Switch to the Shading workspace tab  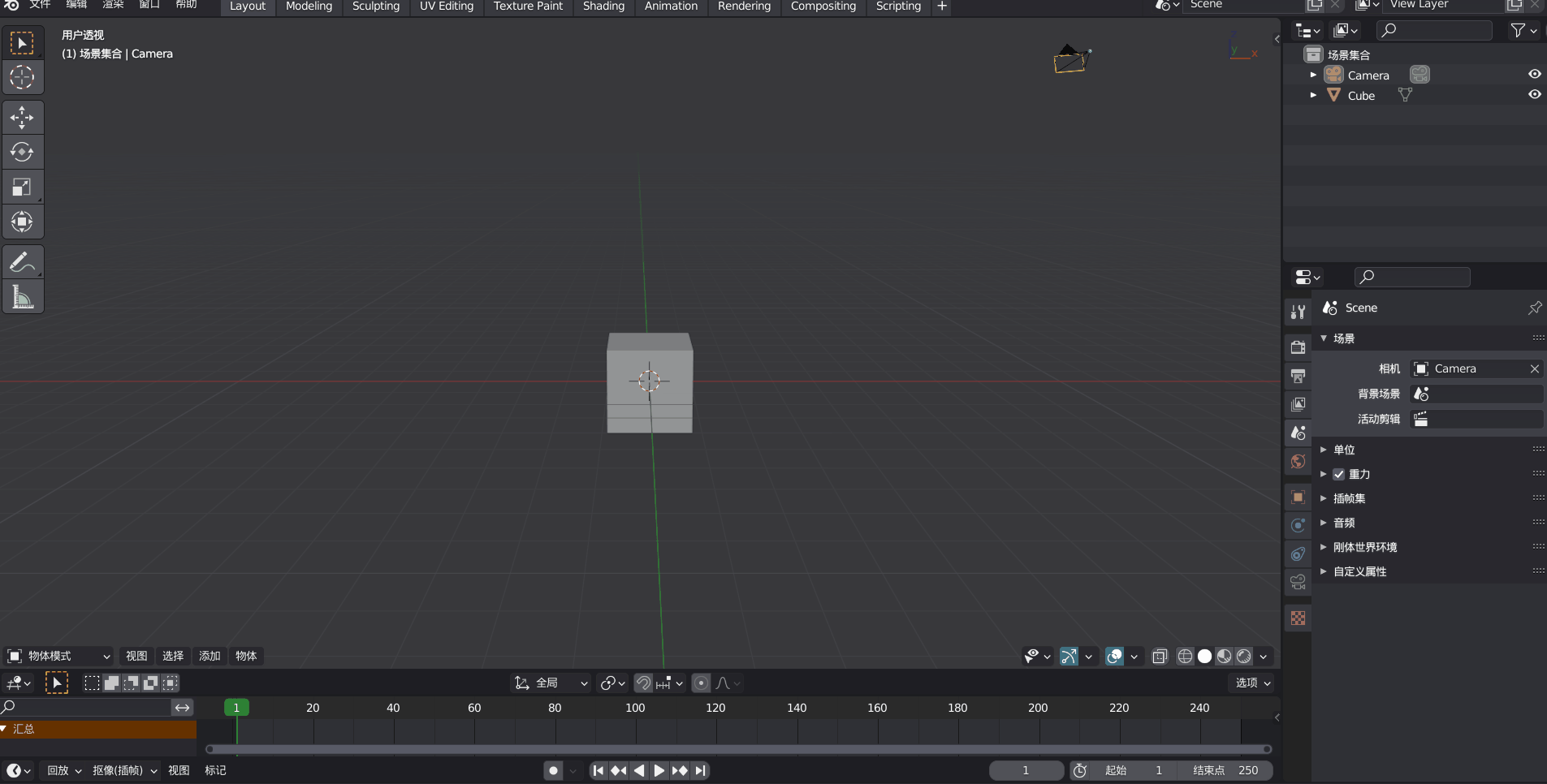pos(603,6)
